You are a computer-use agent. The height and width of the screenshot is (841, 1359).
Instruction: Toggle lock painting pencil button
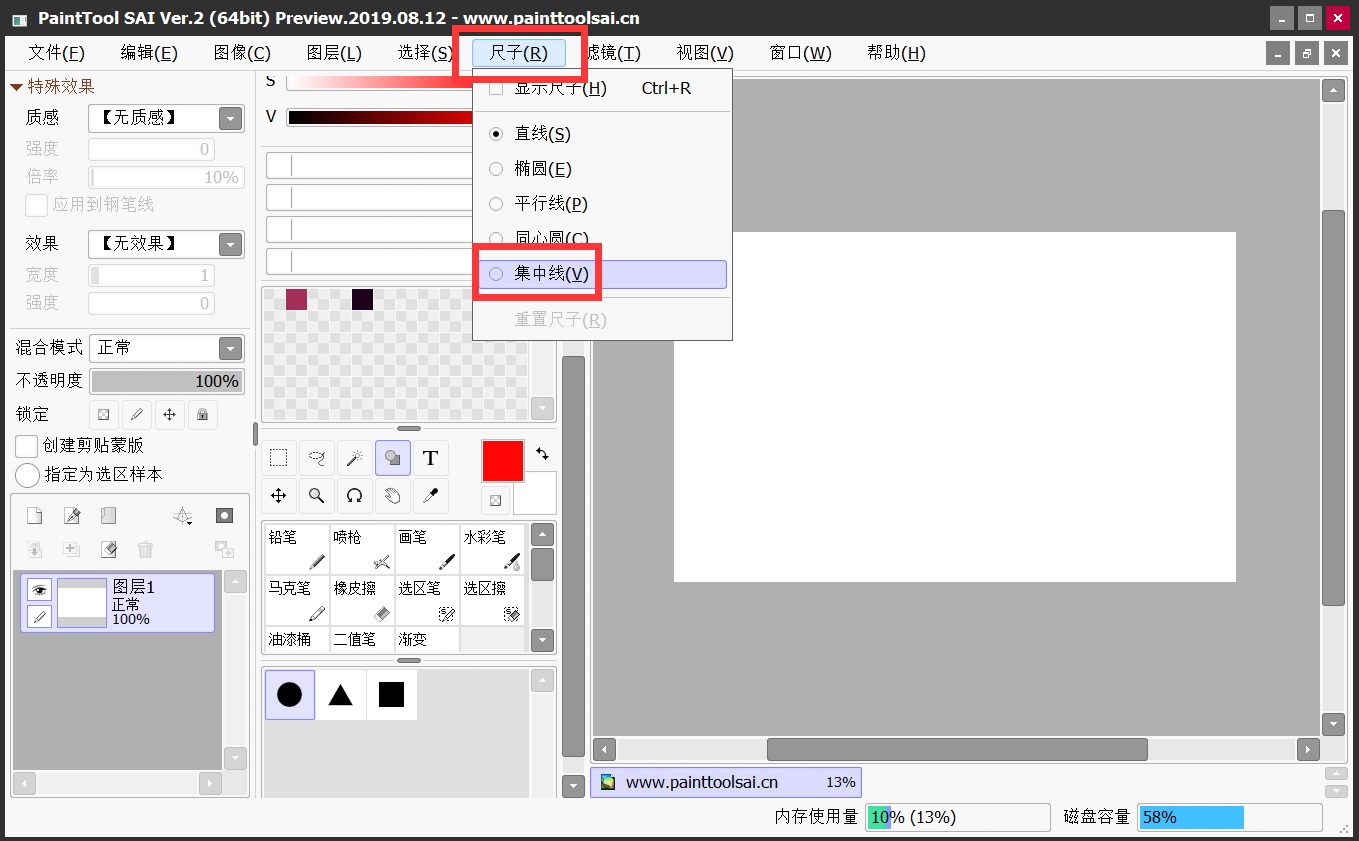click(137, 414)
